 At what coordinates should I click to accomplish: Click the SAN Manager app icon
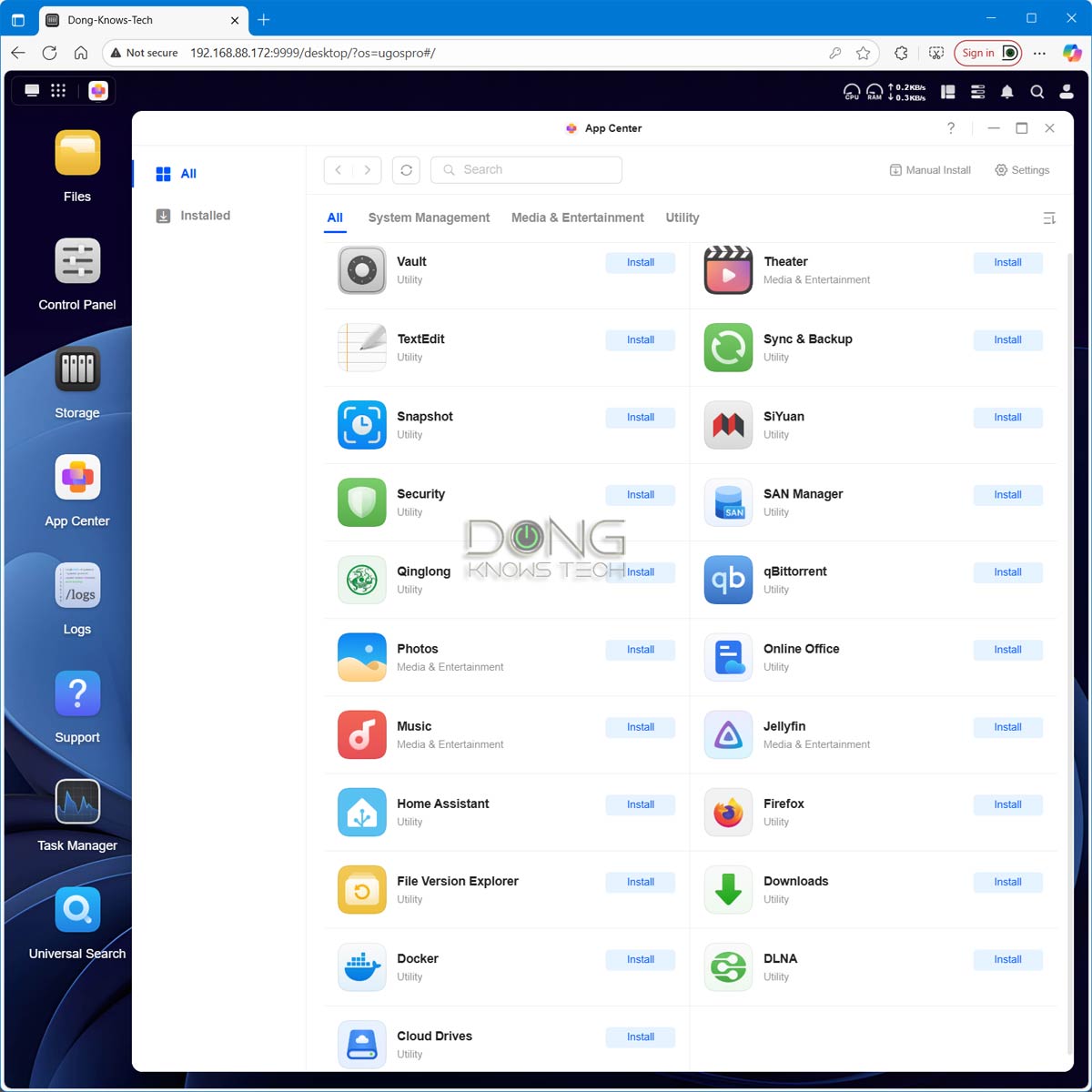pyautogui.click(x=729, y=502)
